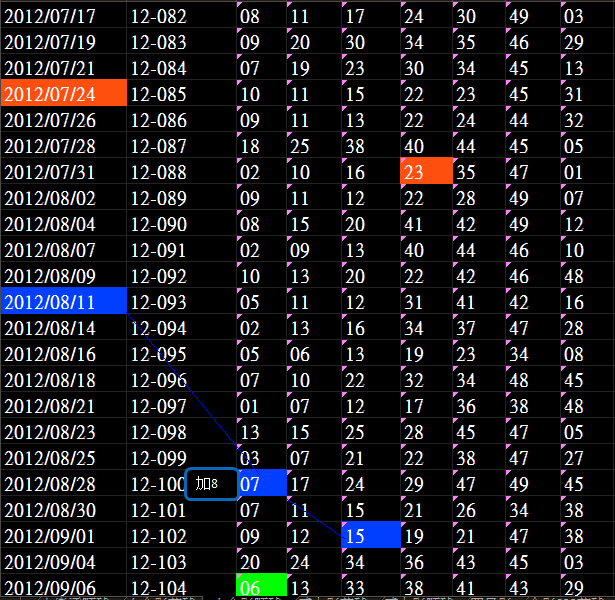This screenshot has height=600, width=615.
Task: Click the date cell 2012/08/30
Action: tap(51, 510)
